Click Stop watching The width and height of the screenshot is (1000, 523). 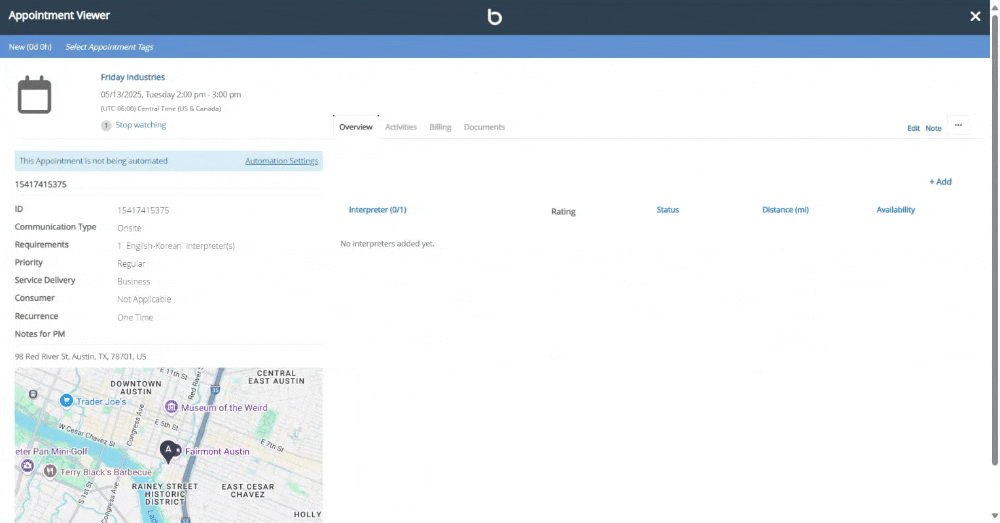[x=141, y=125]
